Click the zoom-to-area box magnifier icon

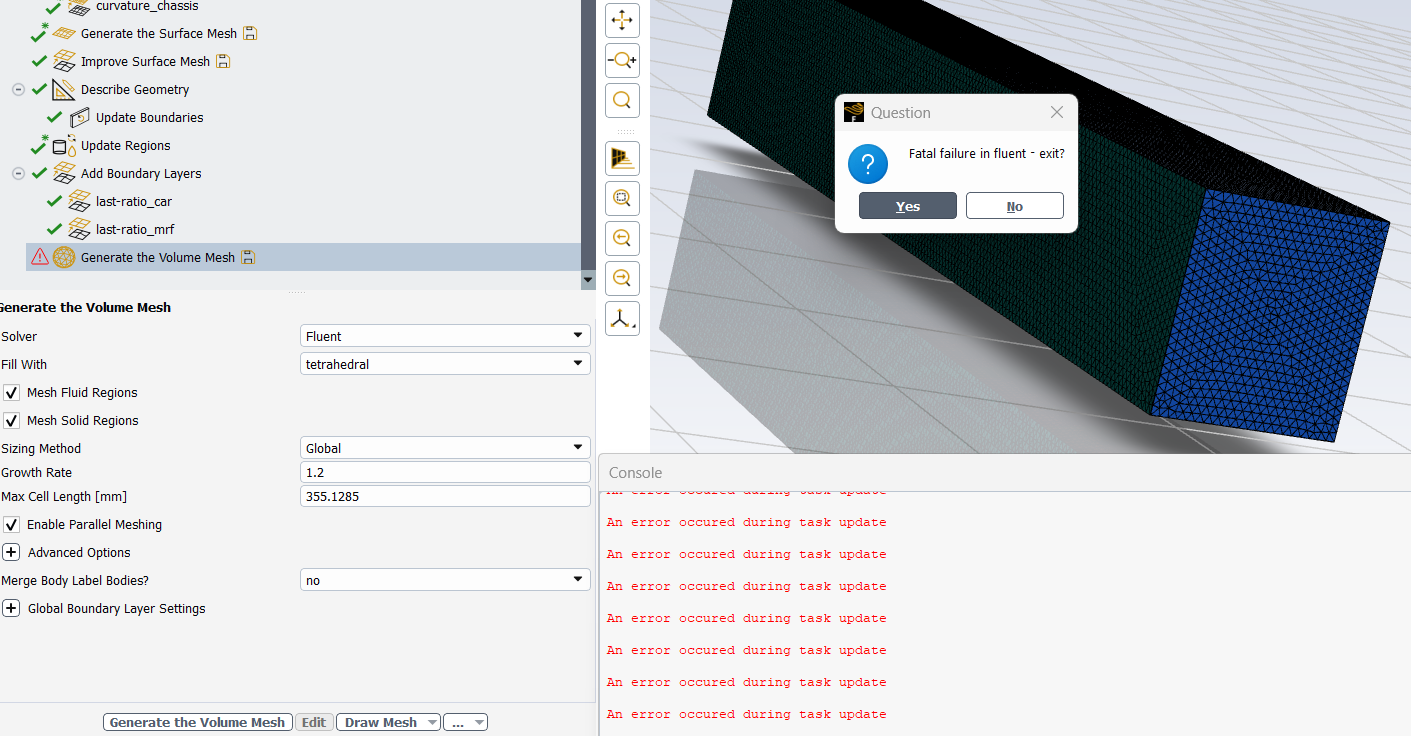coord(622,198)
